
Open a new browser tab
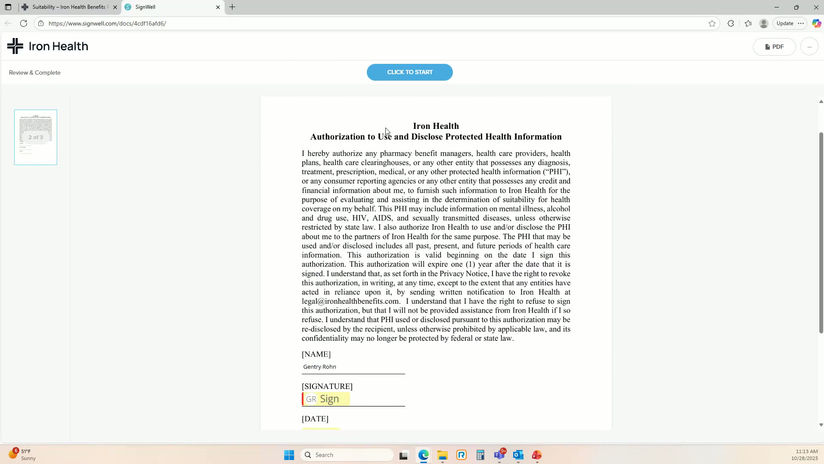tap(232, 7)
